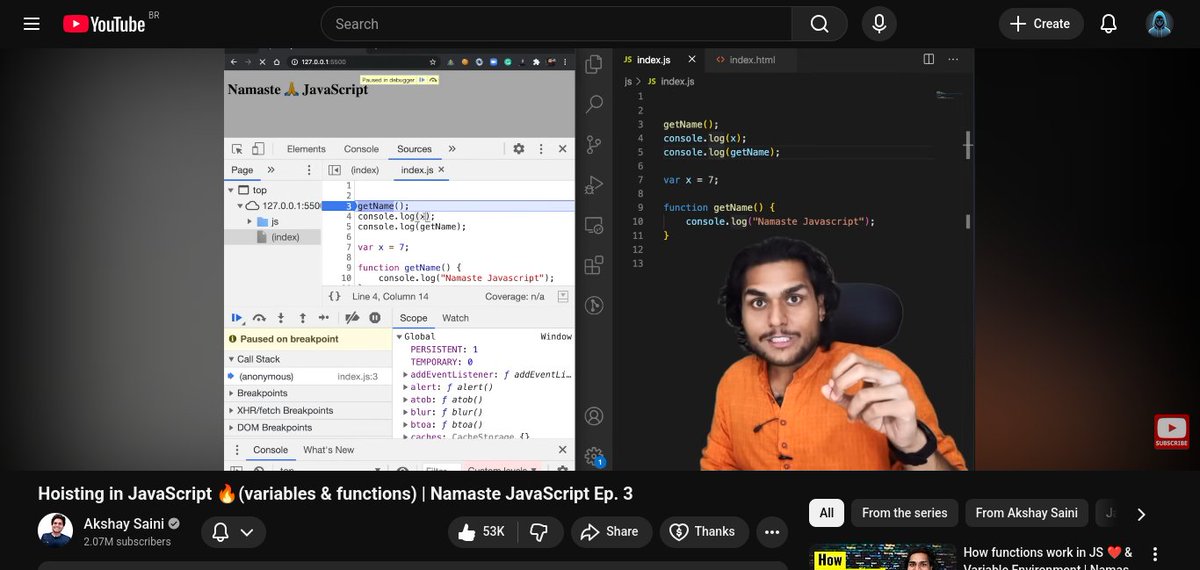Screen dimensions: 1200x570
Task: Select the From the series chip
Action: coord(904,513)
